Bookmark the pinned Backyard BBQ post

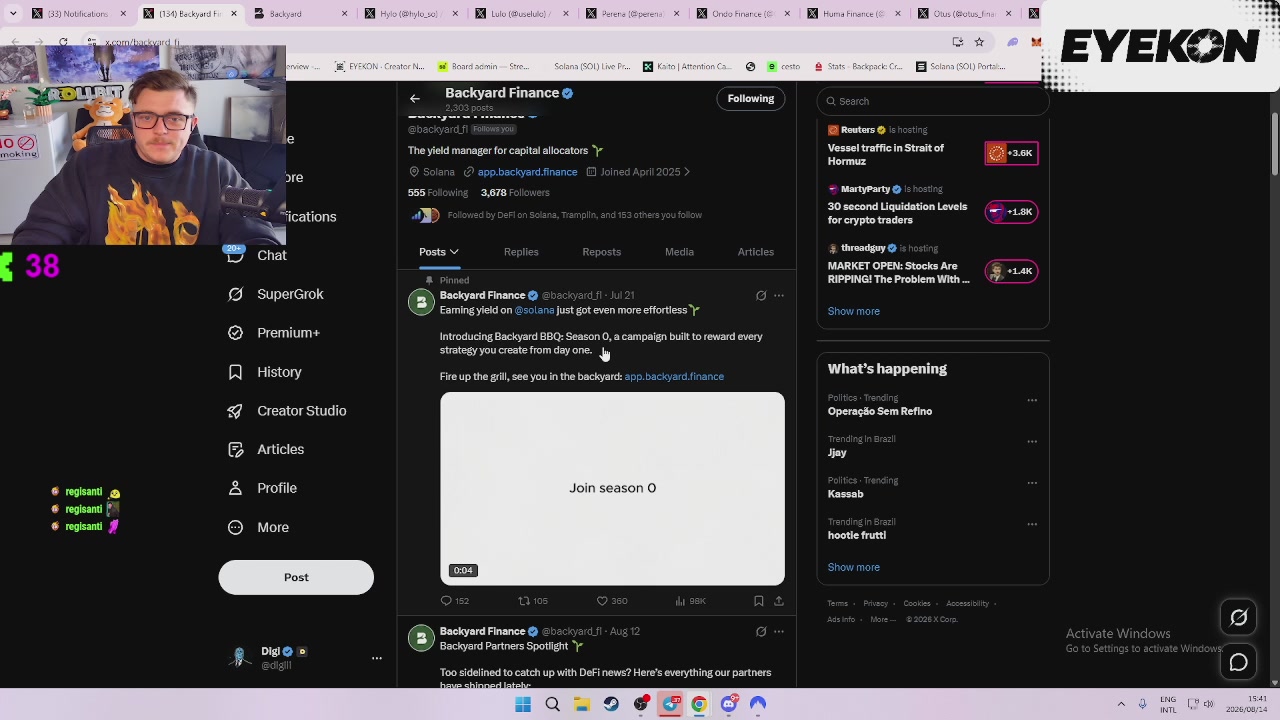pyautogui.click(x=759, y=601)
